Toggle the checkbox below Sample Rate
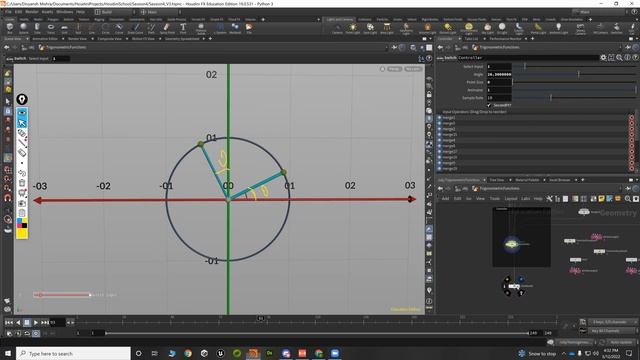 point(489,105)
